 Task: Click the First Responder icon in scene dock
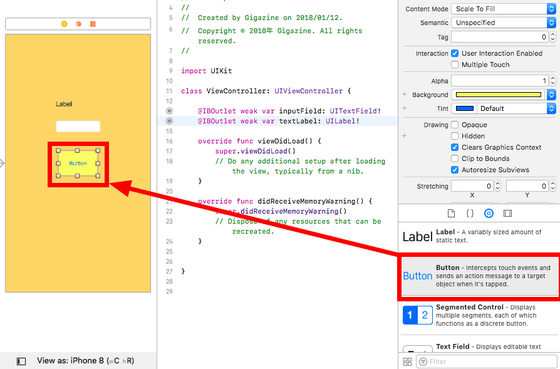click(79, 24)
